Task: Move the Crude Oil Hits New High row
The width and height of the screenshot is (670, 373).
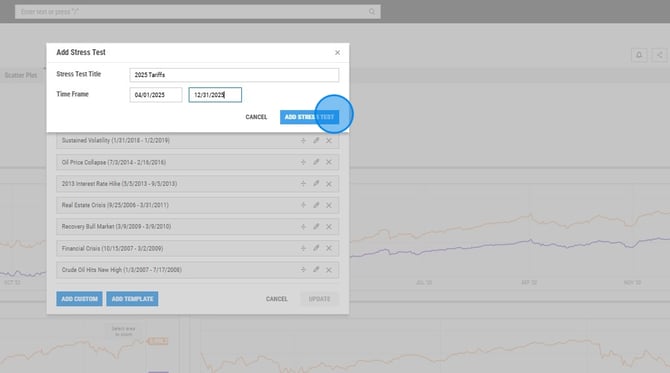Action: click(303, 270)
